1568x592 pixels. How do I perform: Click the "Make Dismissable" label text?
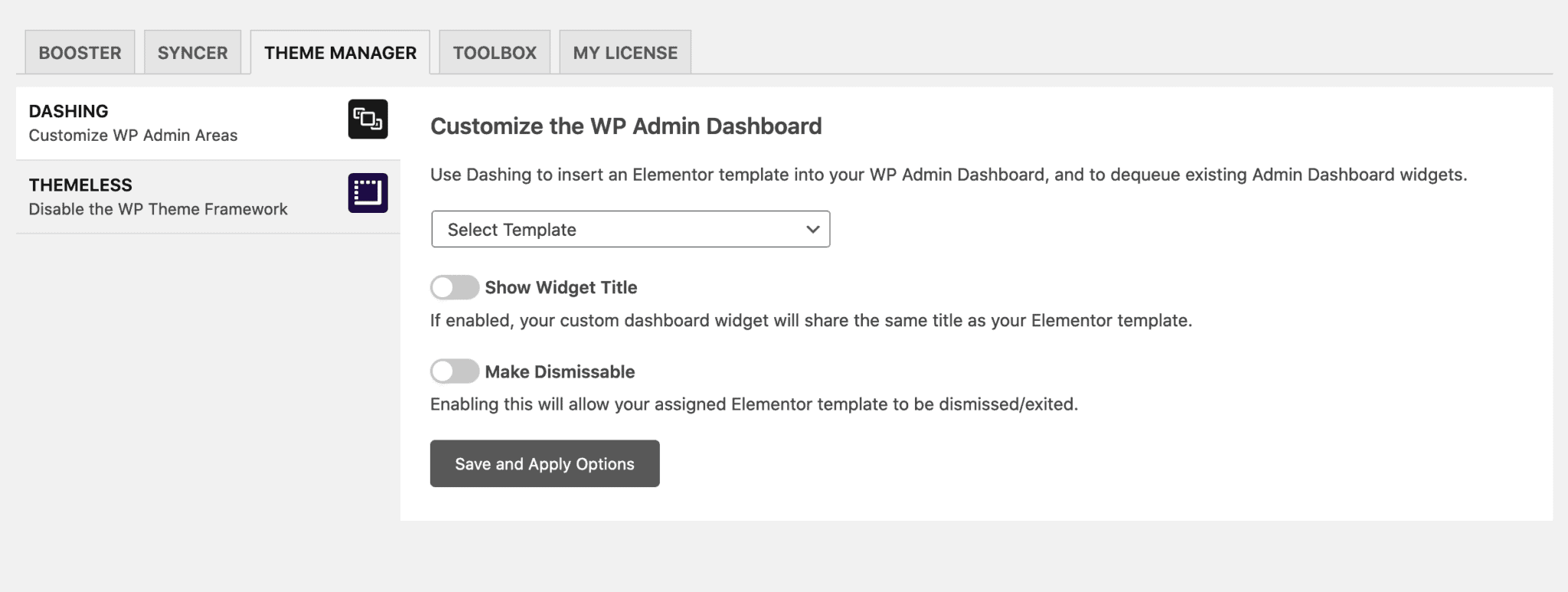click(x=560, y=372)
